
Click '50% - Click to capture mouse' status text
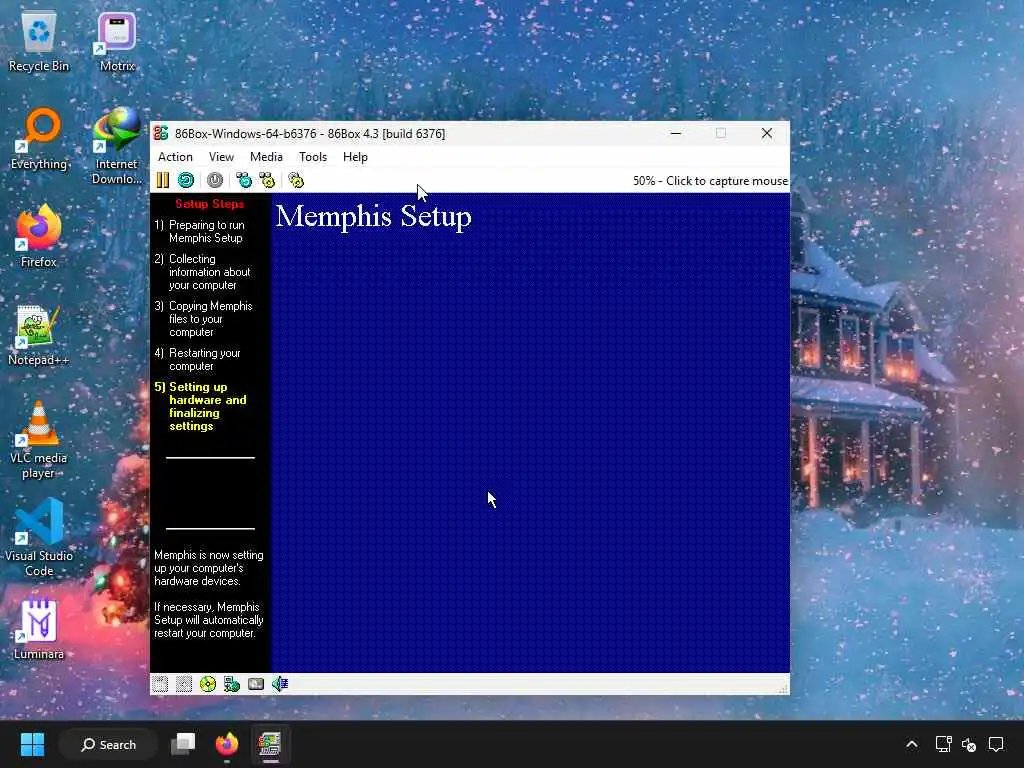710,181
